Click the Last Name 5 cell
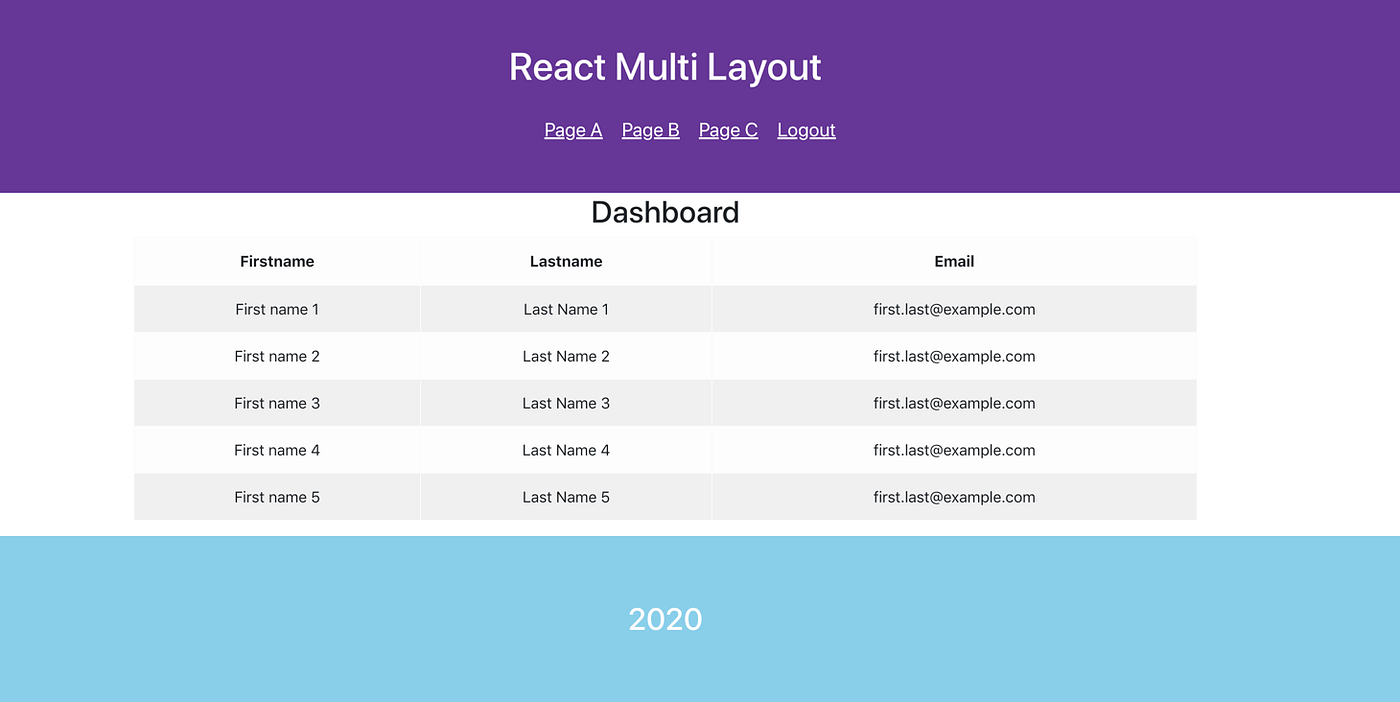1400x702 pixels. point(566,497)
